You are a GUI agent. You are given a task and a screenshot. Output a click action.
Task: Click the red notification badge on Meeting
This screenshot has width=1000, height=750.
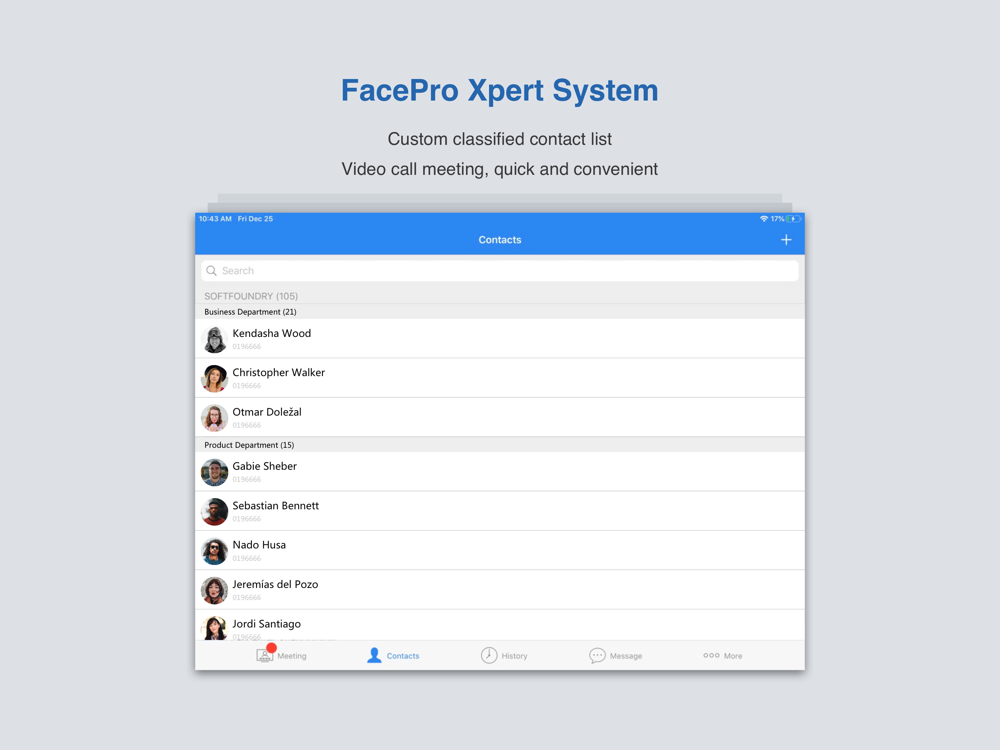271,648
